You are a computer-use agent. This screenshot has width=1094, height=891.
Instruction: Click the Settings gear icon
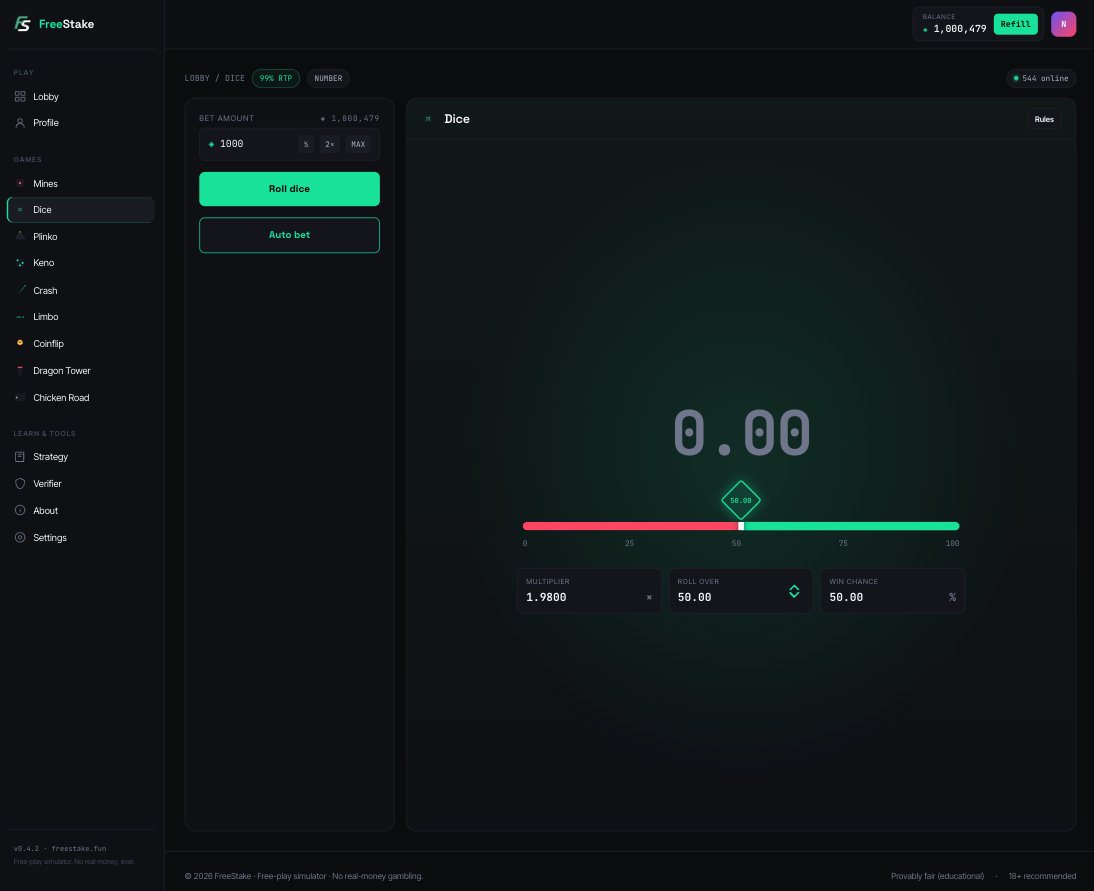(x=20, y=537)
